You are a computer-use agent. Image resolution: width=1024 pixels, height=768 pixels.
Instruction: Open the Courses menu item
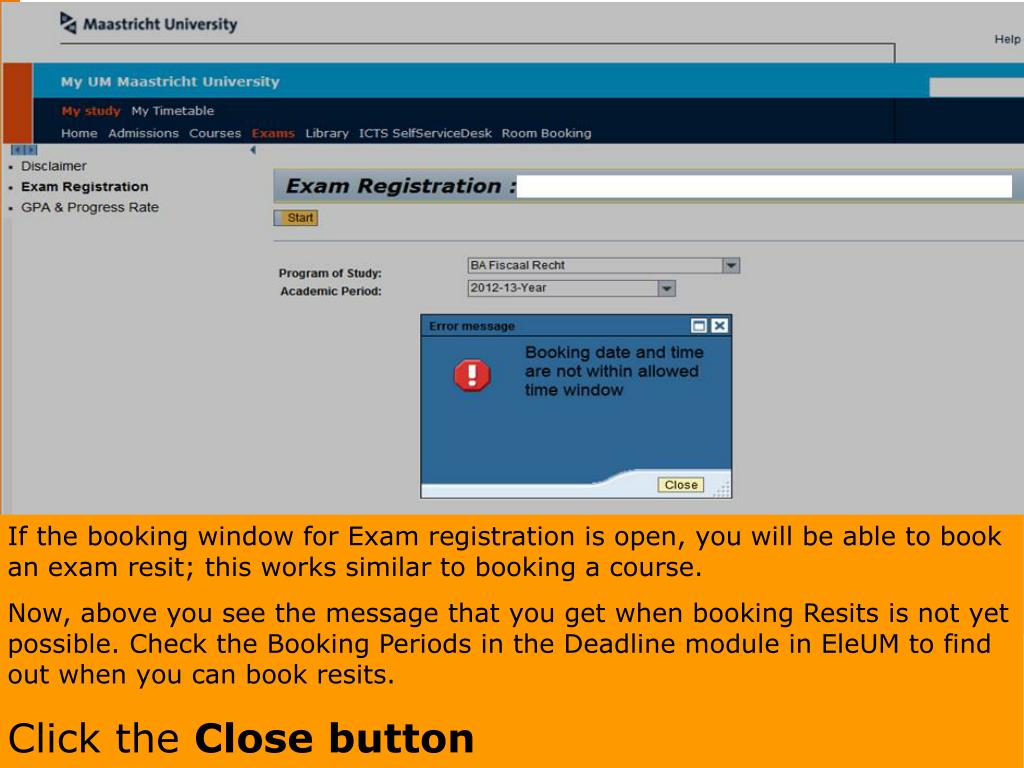[x=215, y=133]
